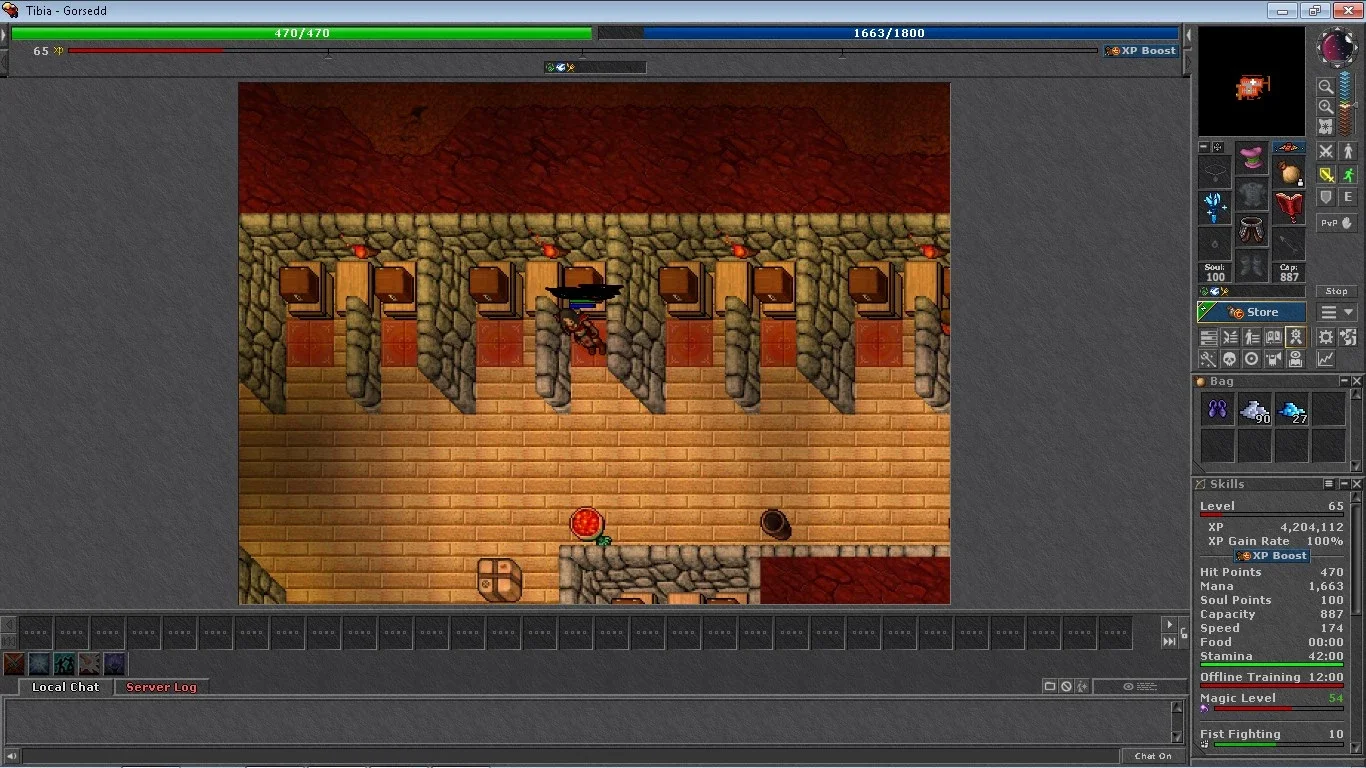The width and height of the screenshot is (1366, 768).
Task: Toggle the PvP hand mode button
Action: click(x=1337, y=223)
